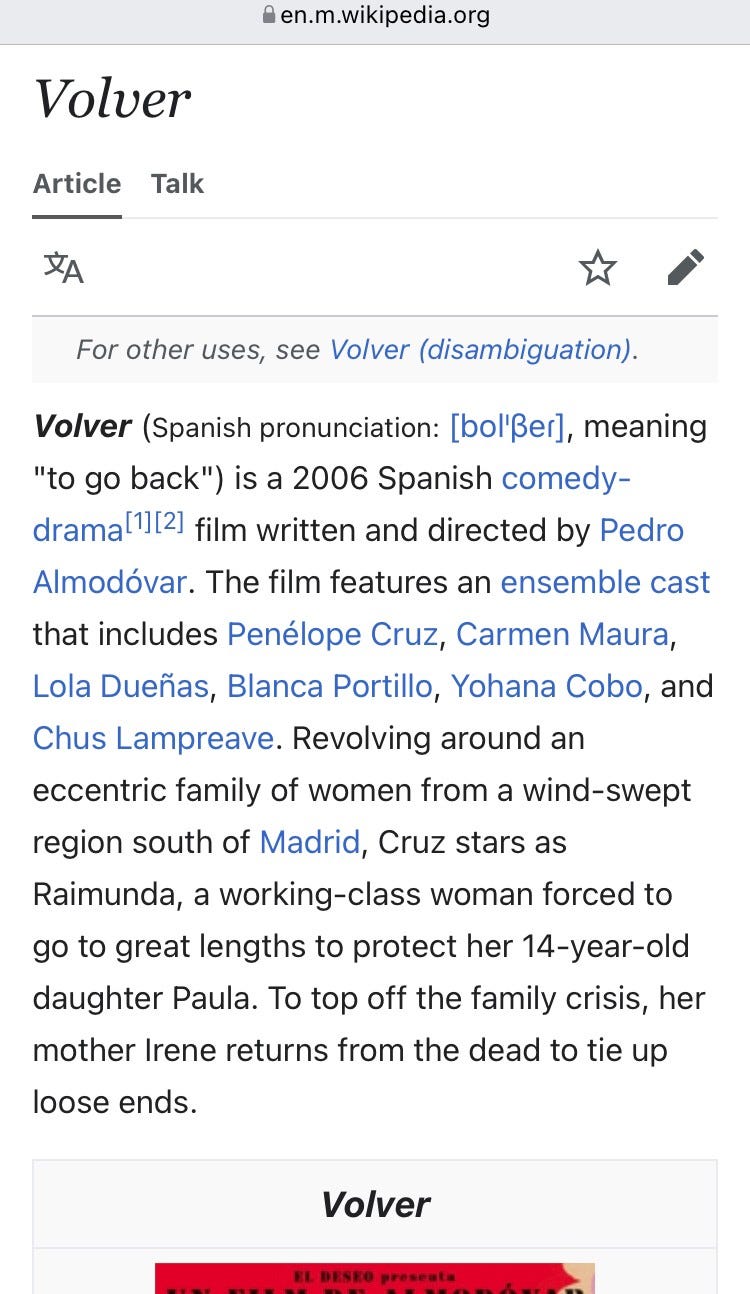This screenshot has height=1294, width=750.
Task: Open citation reference [1]
Action: [x=138, y=521]
